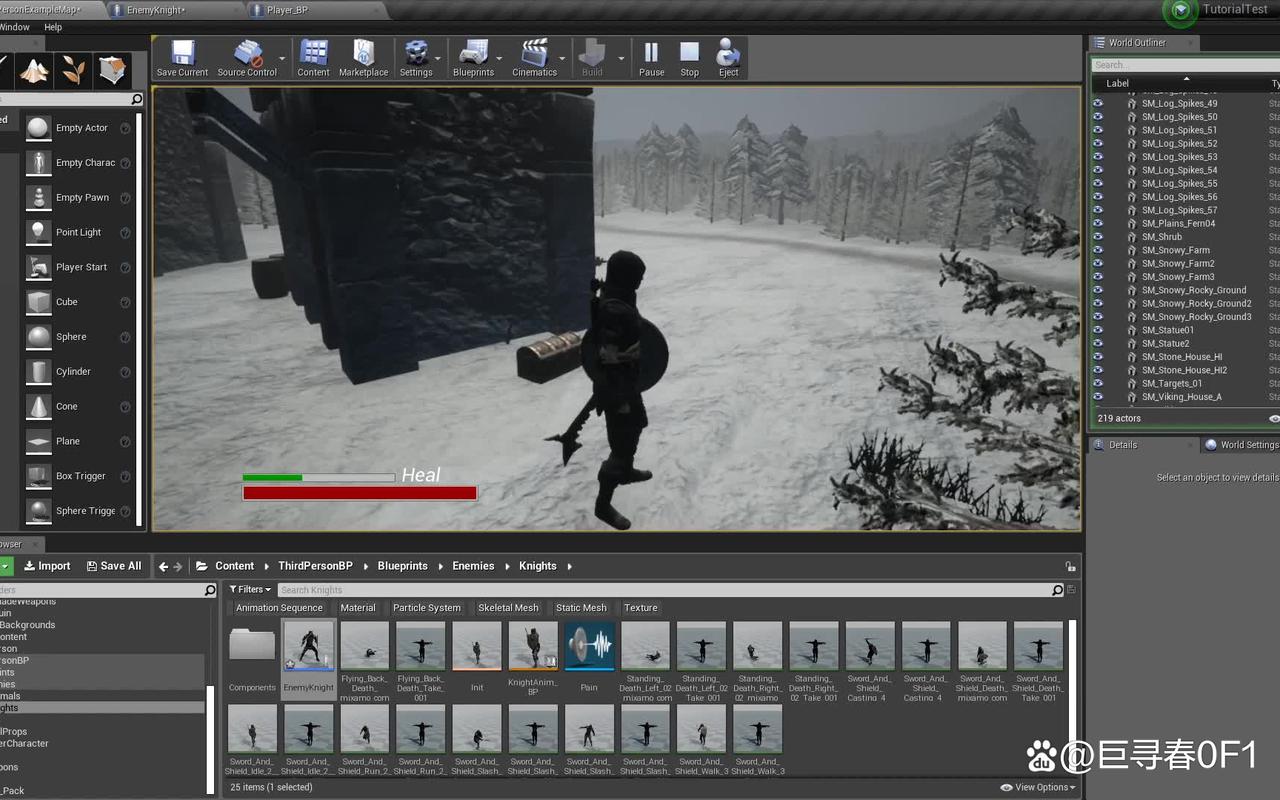This screenshot has height=800, width=1280.
Task: Select the Point Light actor icon
Action: (x=39, y=232)
